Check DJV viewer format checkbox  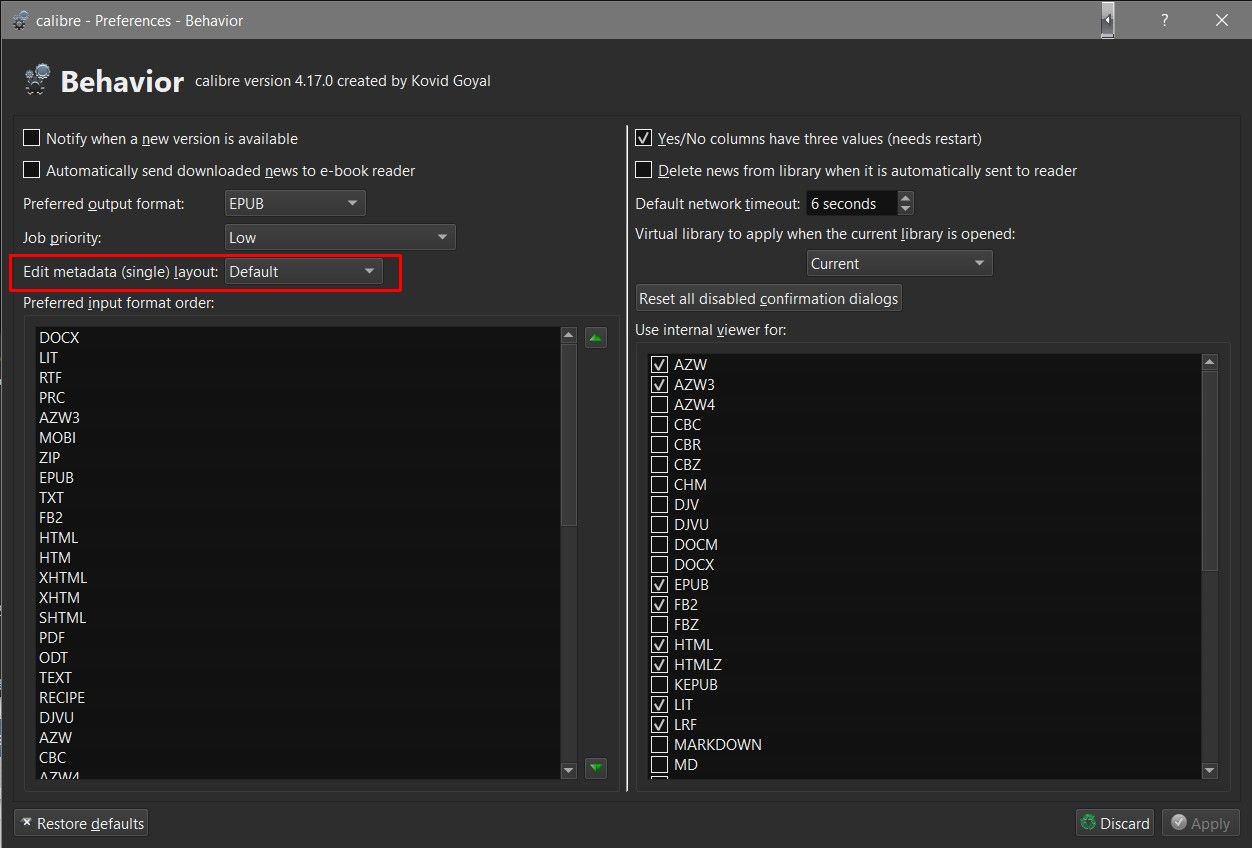pos(659,504)
